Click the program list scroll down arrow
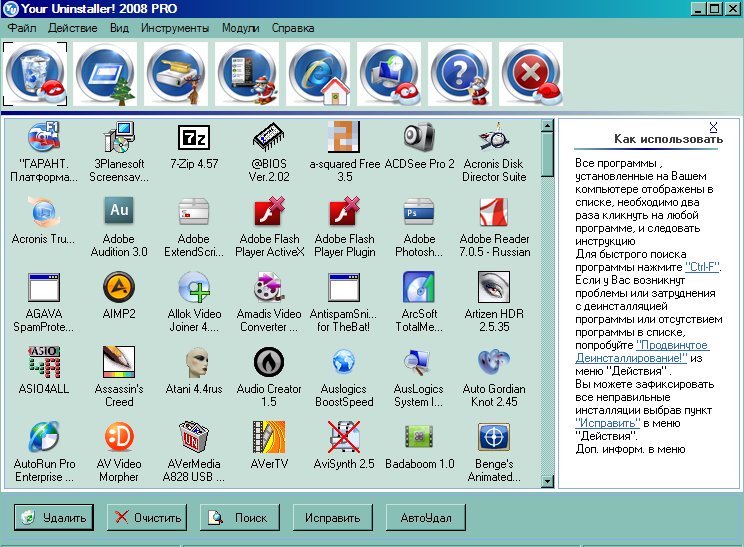Screen dimensions: 744x547 (547, 482)
